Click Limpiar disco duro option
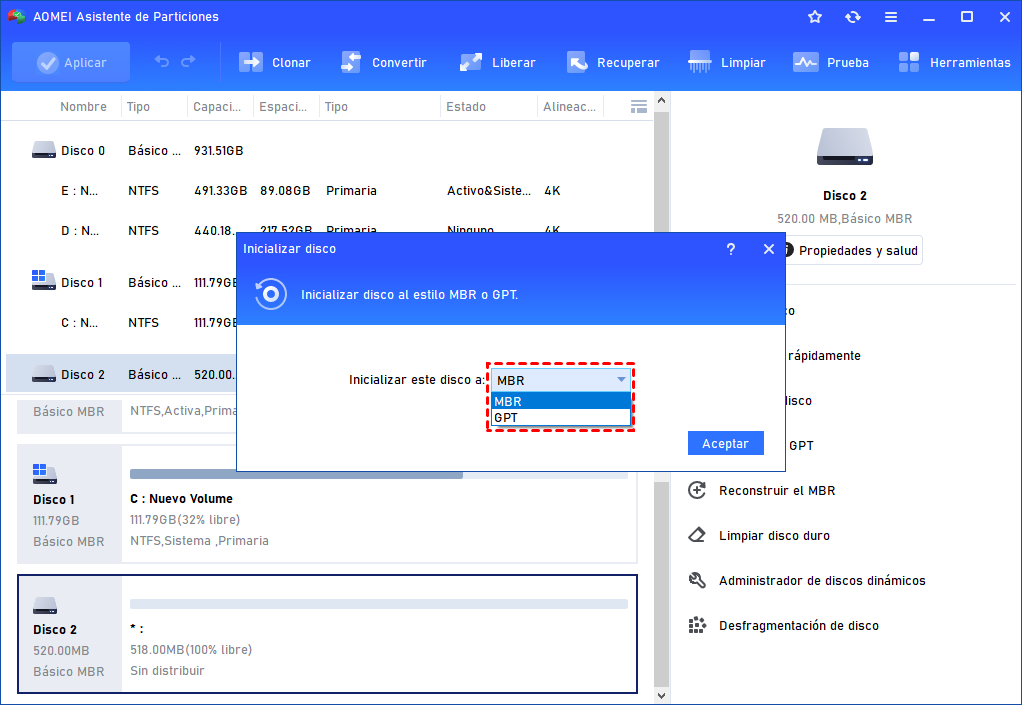 pyautogui.click(x=774, y=536)
